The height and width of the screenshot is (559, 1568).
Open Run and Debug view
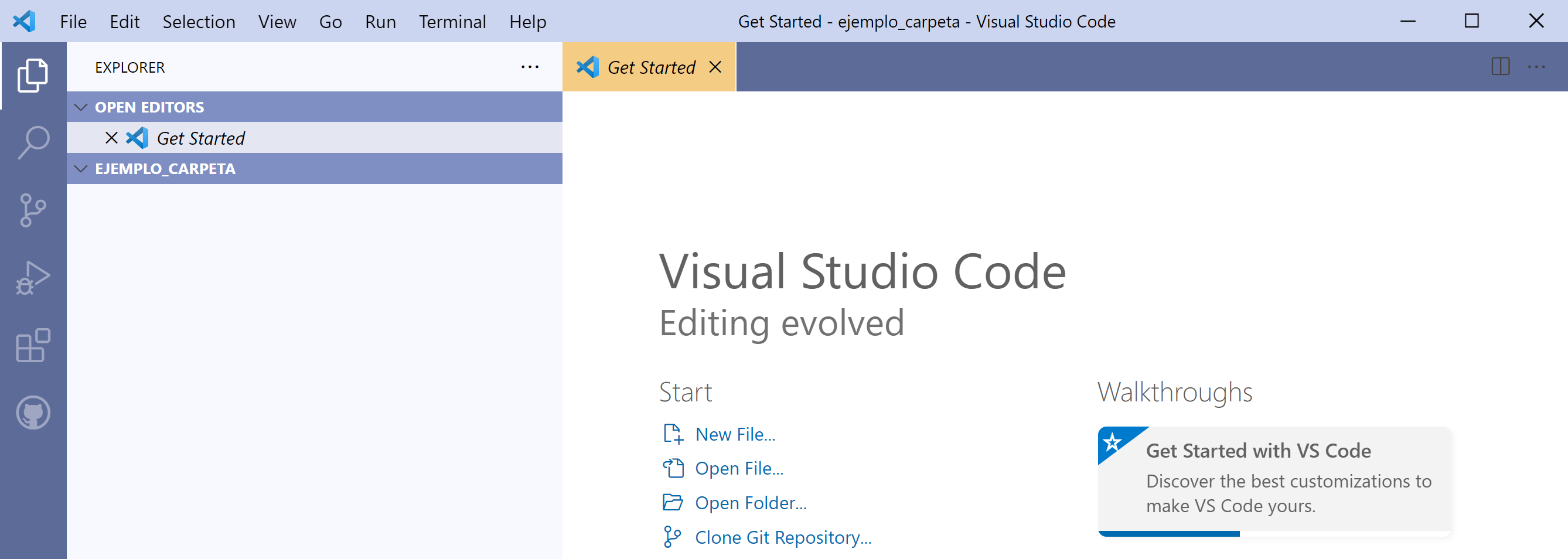(x=33, y=278)
